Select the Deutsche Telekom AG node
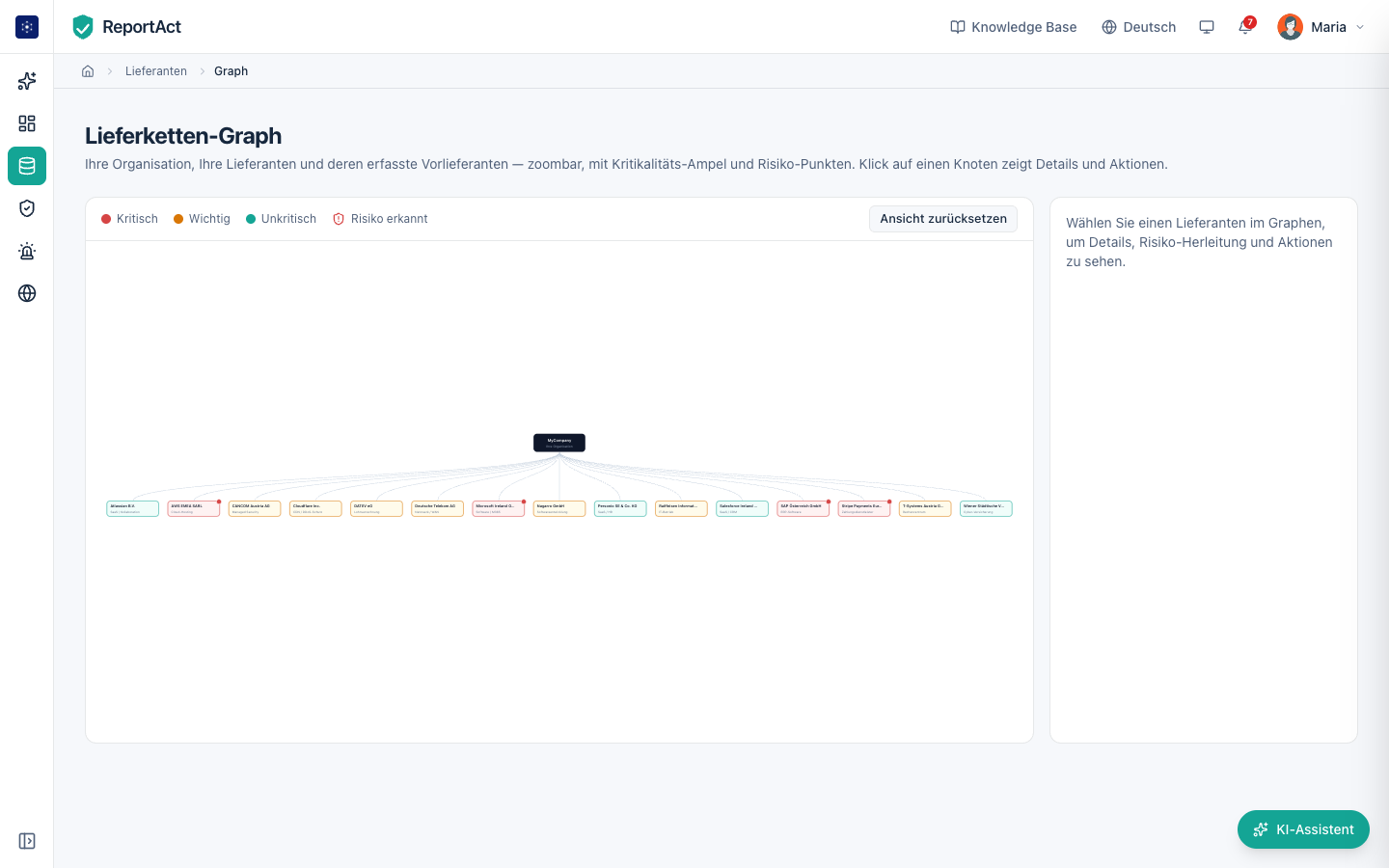 (438, 508)
